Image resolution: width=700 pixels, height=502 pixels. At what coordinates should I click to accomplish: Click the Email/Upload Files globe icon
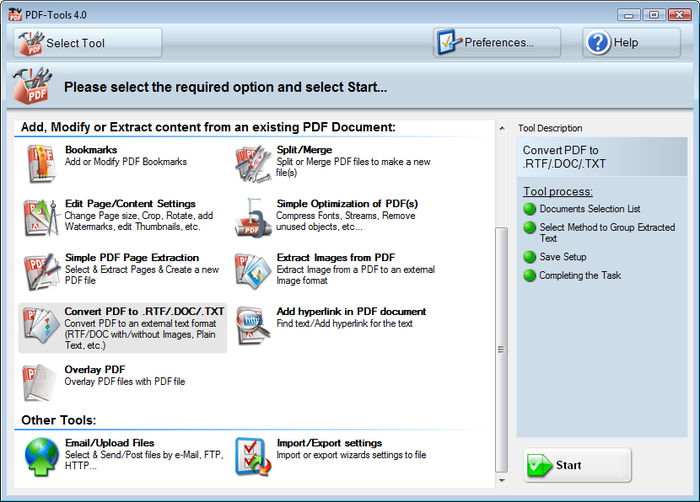tap(42, 456)
